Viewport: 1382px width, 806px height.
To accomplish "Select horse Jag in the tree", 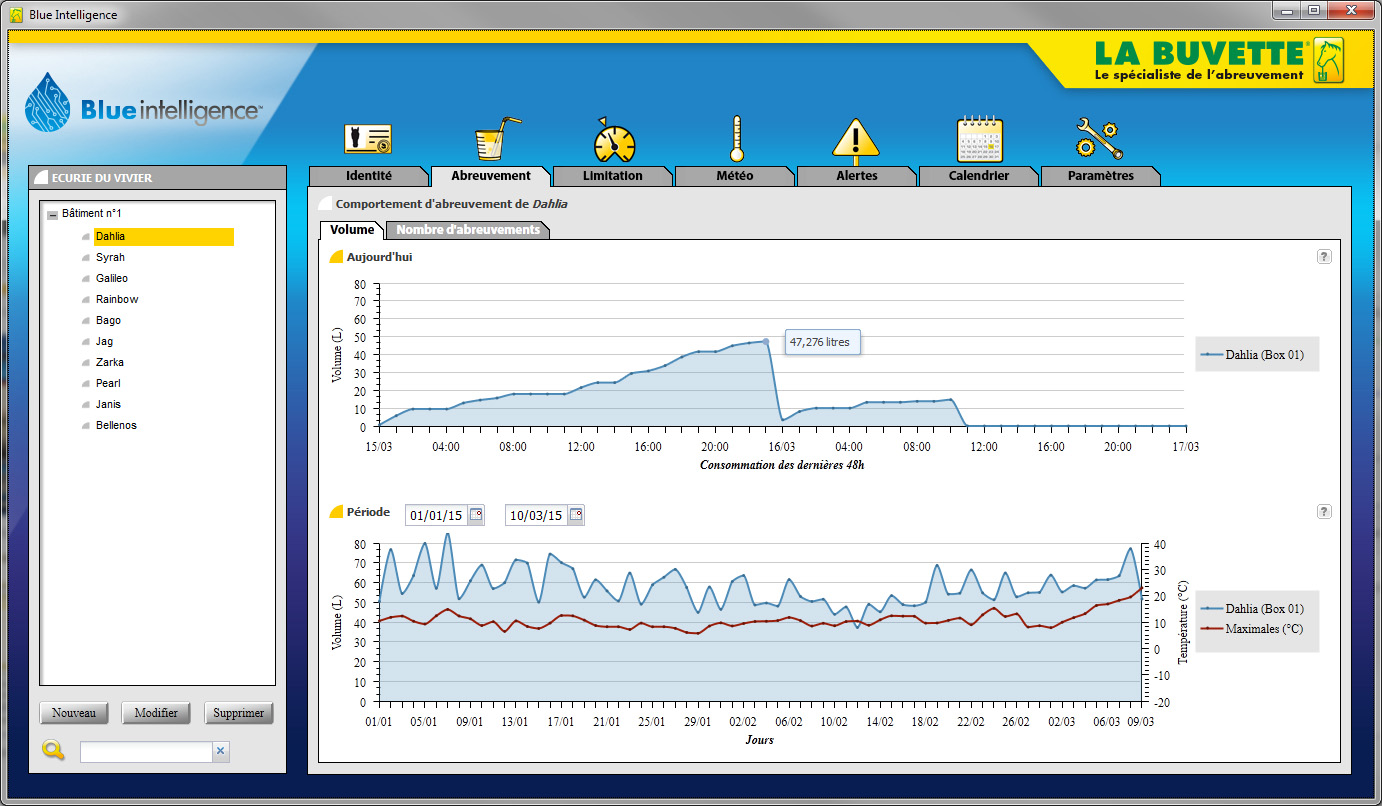I will tap(104, 342).
